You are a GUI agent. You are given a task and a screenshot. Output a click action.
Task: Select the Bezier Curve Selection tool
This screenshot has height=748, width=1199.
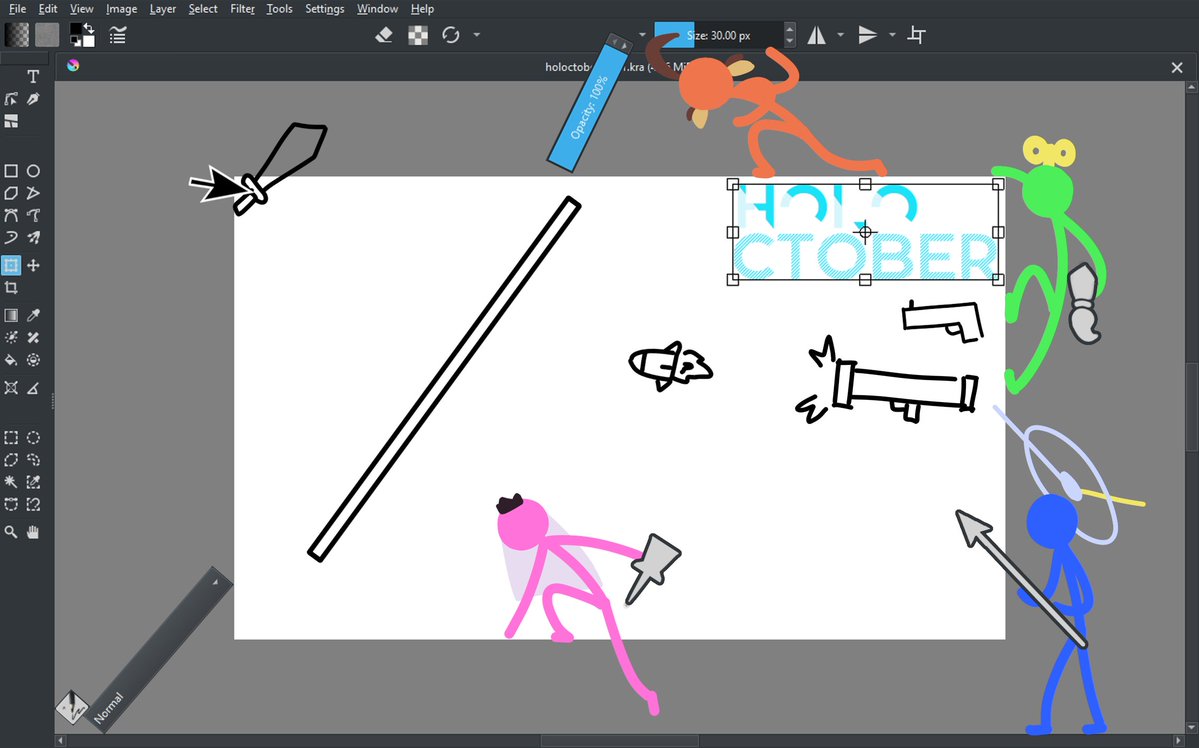pyautogui.click(x=11, y=504)
